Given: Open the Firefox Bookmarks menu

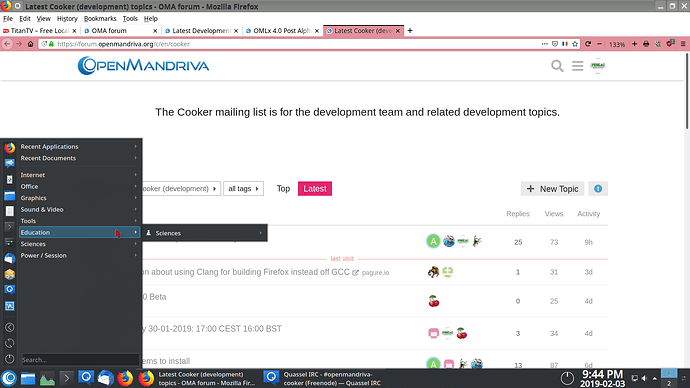Looking at the screenshot, I should coord(100,18).
